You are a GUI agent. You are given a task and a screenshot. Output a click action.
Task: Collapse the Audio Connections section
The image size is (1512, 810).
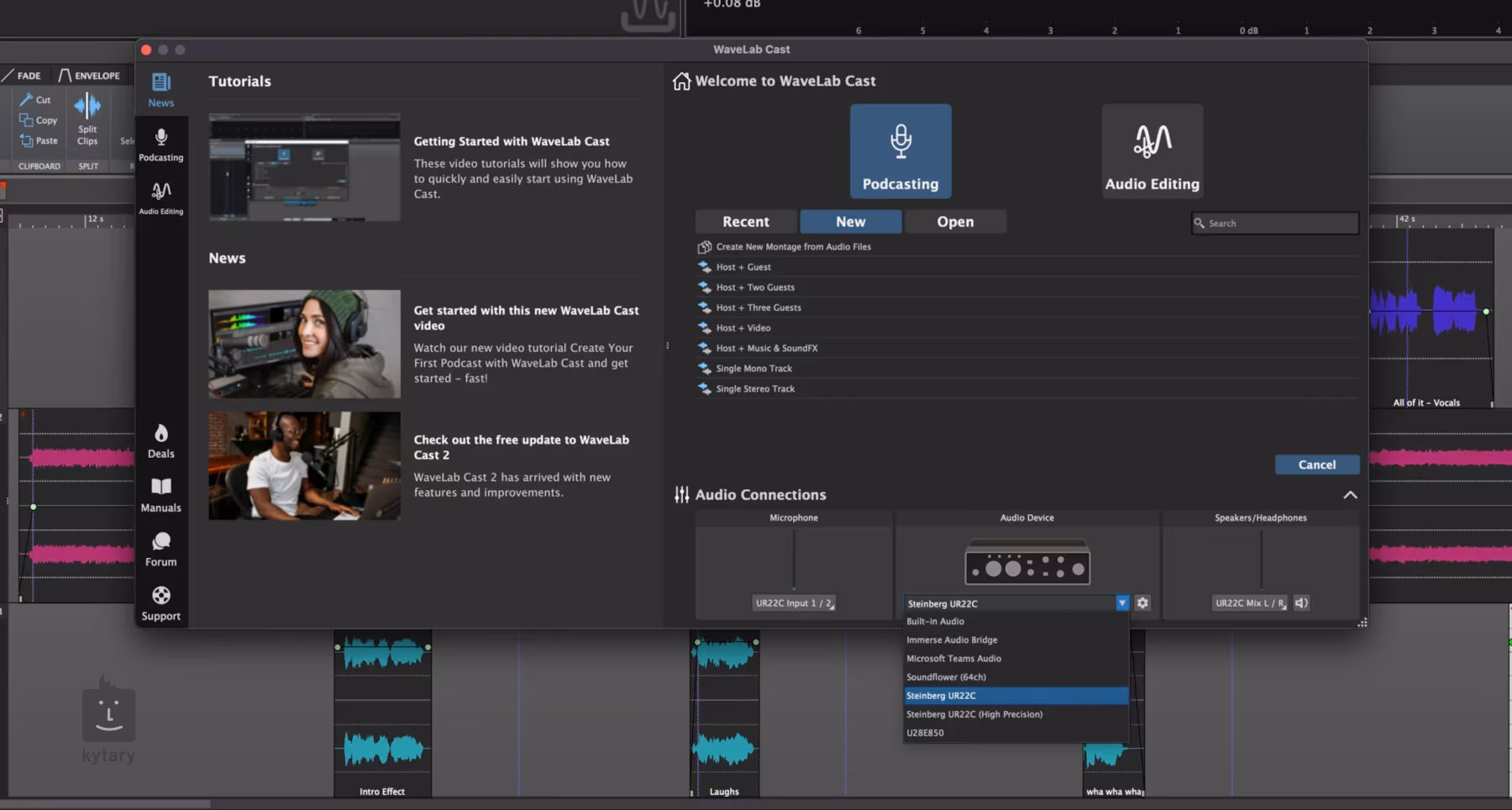coord(1350,495)
